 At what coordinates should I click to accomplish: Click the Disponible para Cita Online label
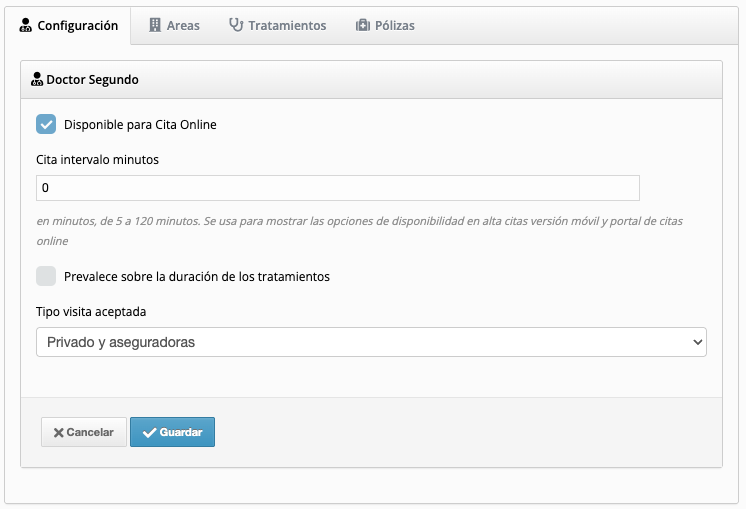(140, 125)
